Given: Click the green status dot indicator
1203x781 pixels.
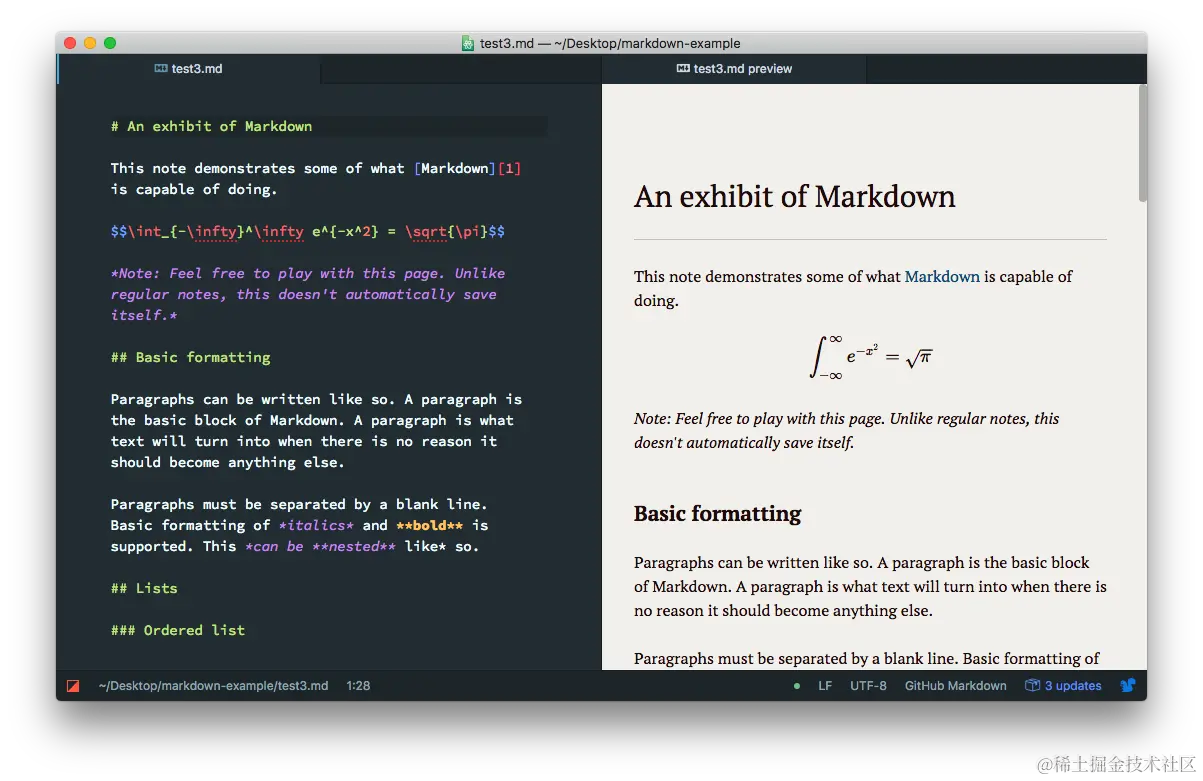Looking at the screenshot, I should coord(797,686).
